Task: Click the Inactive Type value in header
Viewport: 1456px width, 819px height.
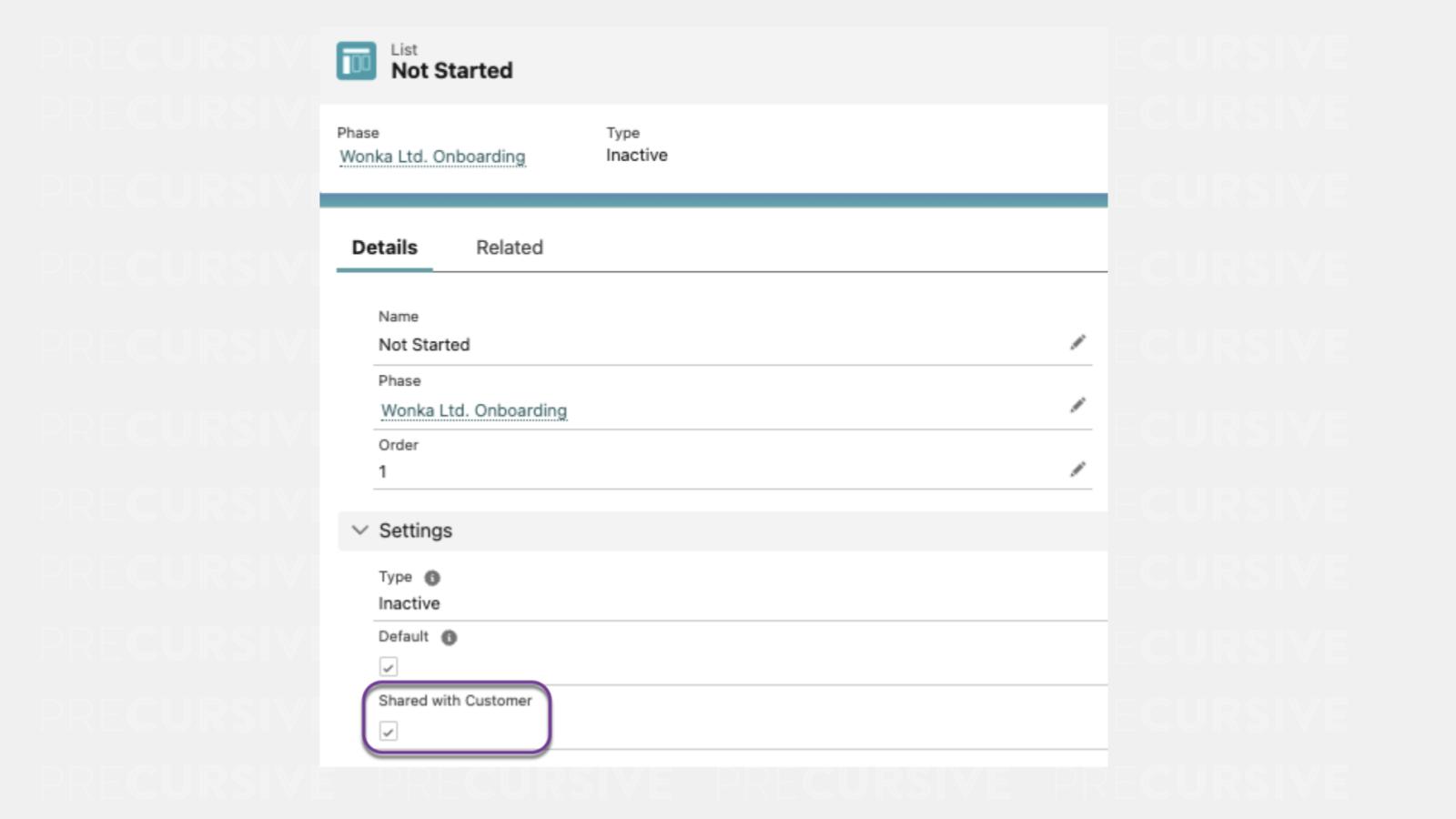Action: pyautogui.click(x=636, y=156)
